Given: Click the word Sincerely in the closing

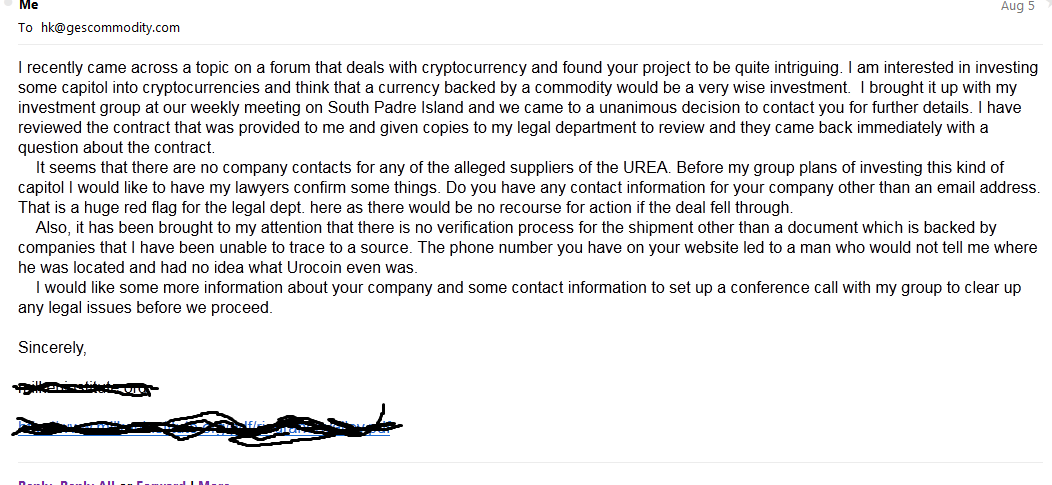Looking at the screenshot, I should [52, 348].
